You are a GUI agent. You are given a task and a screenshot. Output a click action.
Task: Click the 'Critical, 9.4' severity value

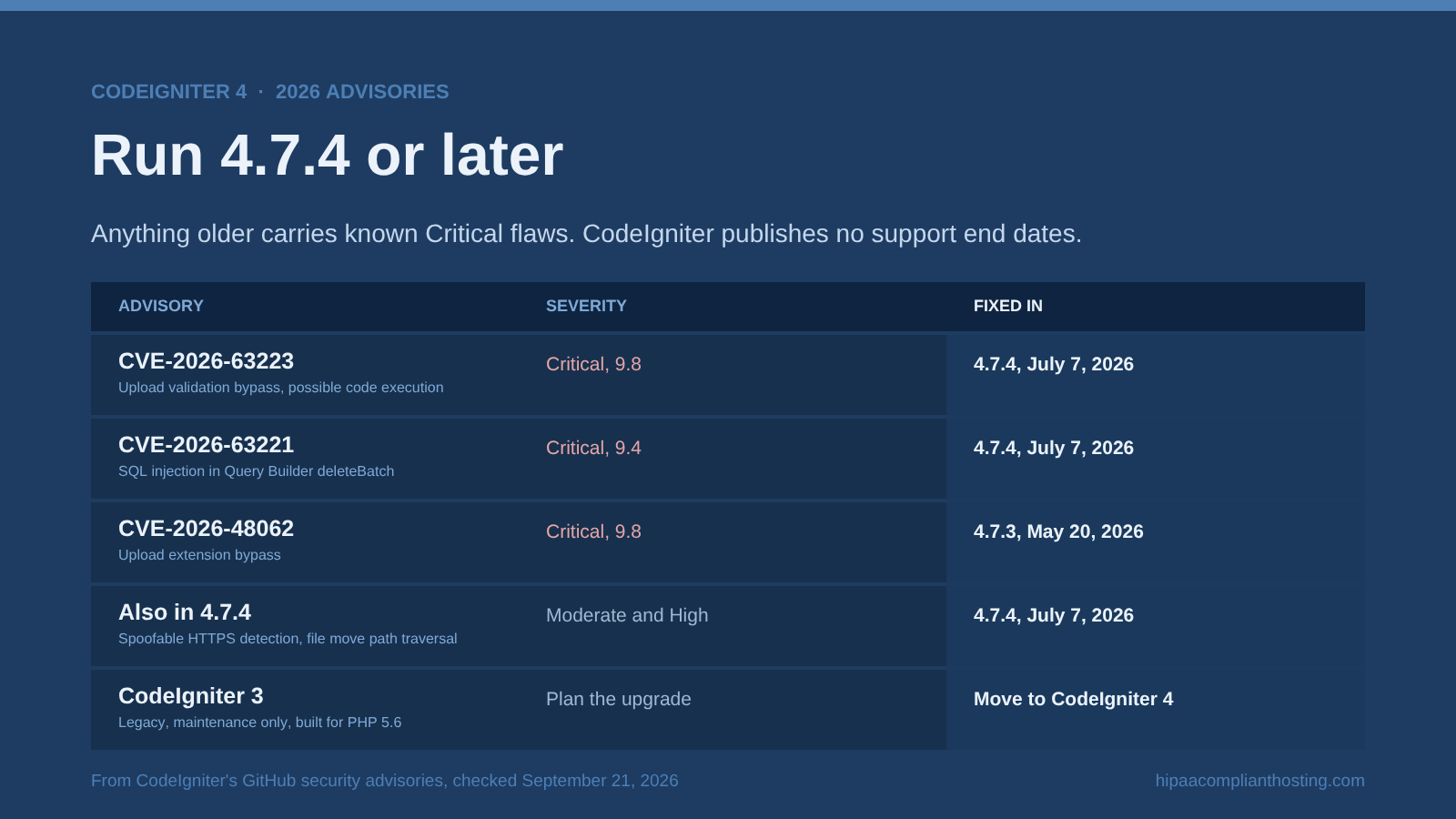[x=593, y=448]
